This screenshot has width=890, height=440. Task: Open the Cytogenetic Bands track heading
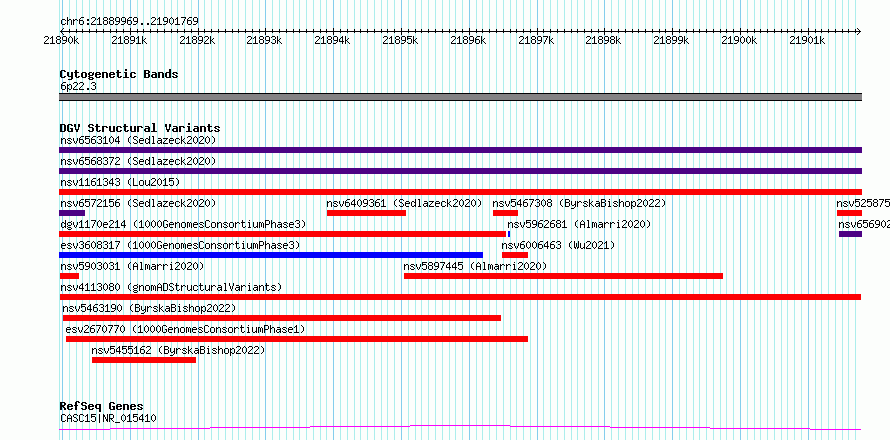(x=119, y=74)
